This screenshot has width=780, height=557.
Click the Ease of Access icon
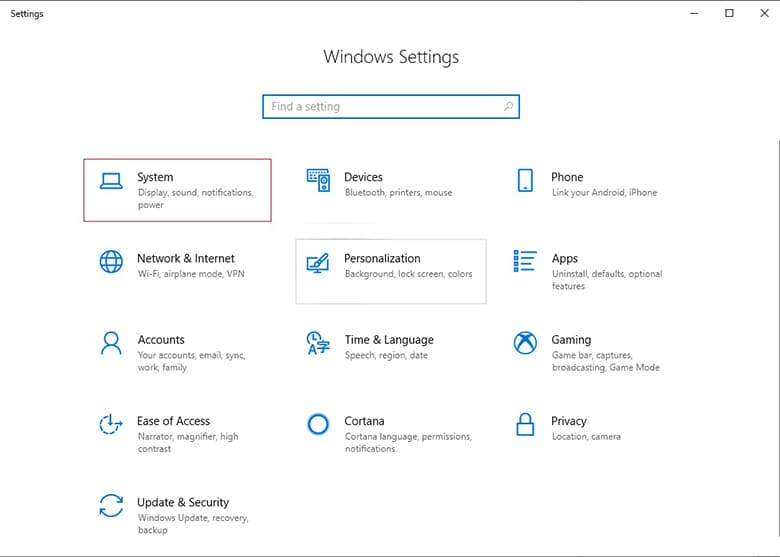[x=110, y=424]
